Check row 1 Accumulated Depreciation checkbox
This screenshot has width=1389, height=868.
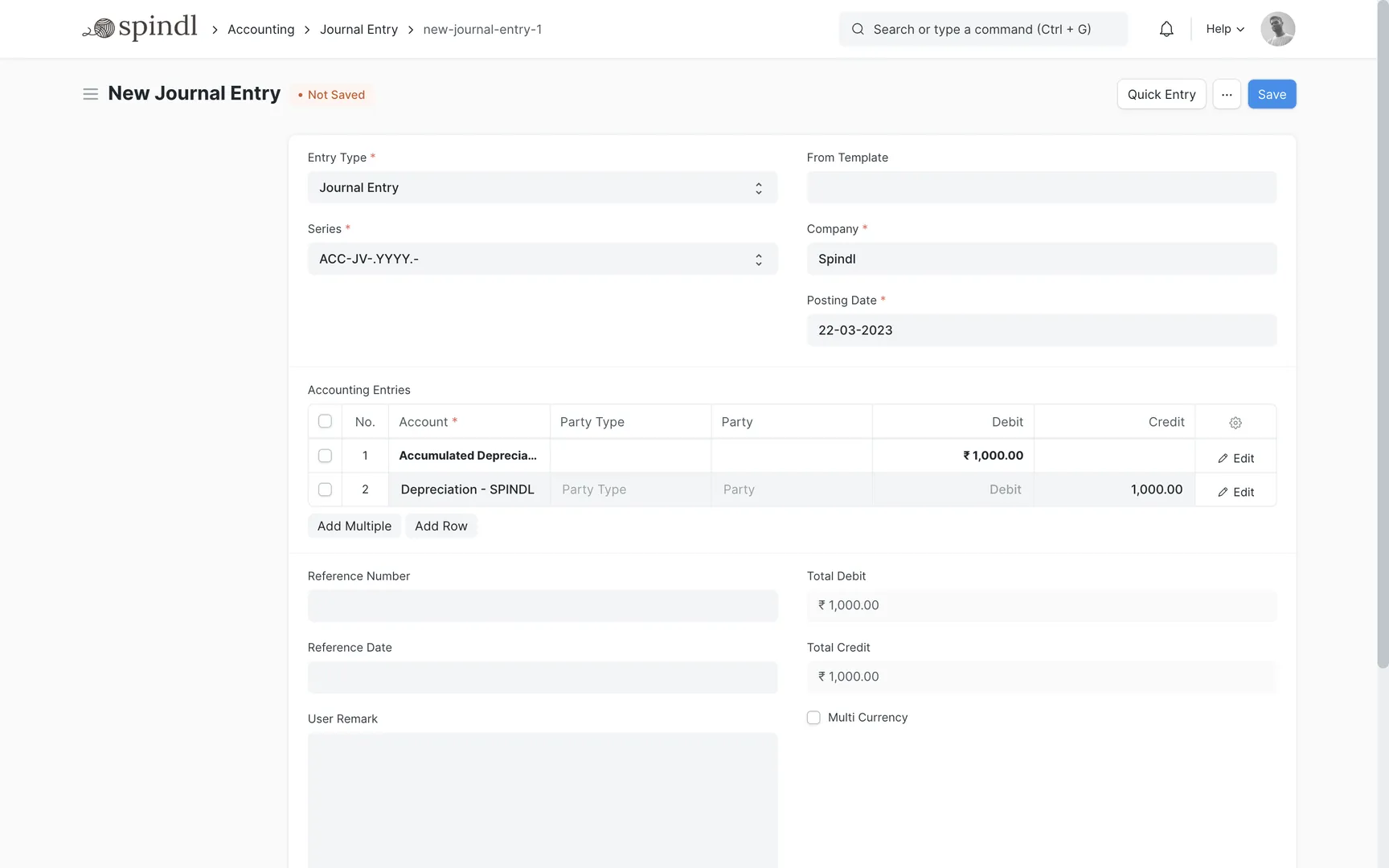click(325, 456)
